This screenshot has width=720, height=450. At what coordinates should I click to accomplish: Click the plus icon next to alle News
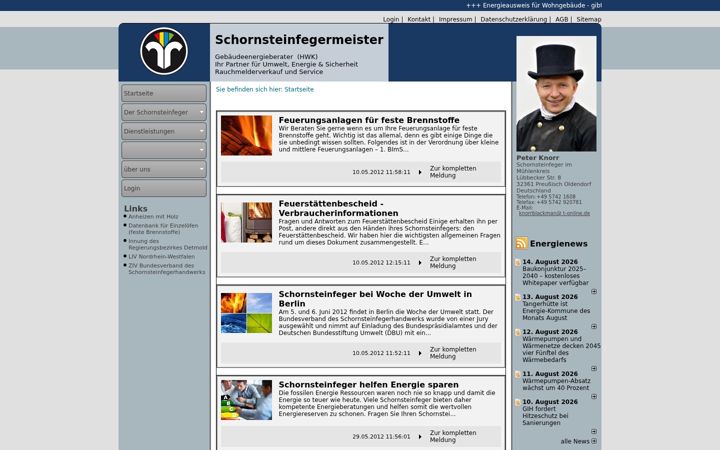click(x=594, y=441)
